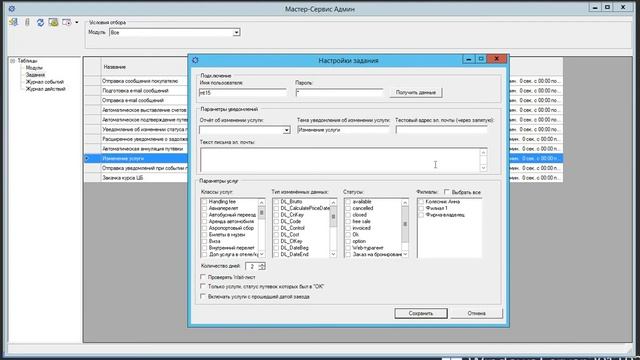Click the Количество дней spinner arrows
Screen dimensions: 640x360
(x=262, y=266)
